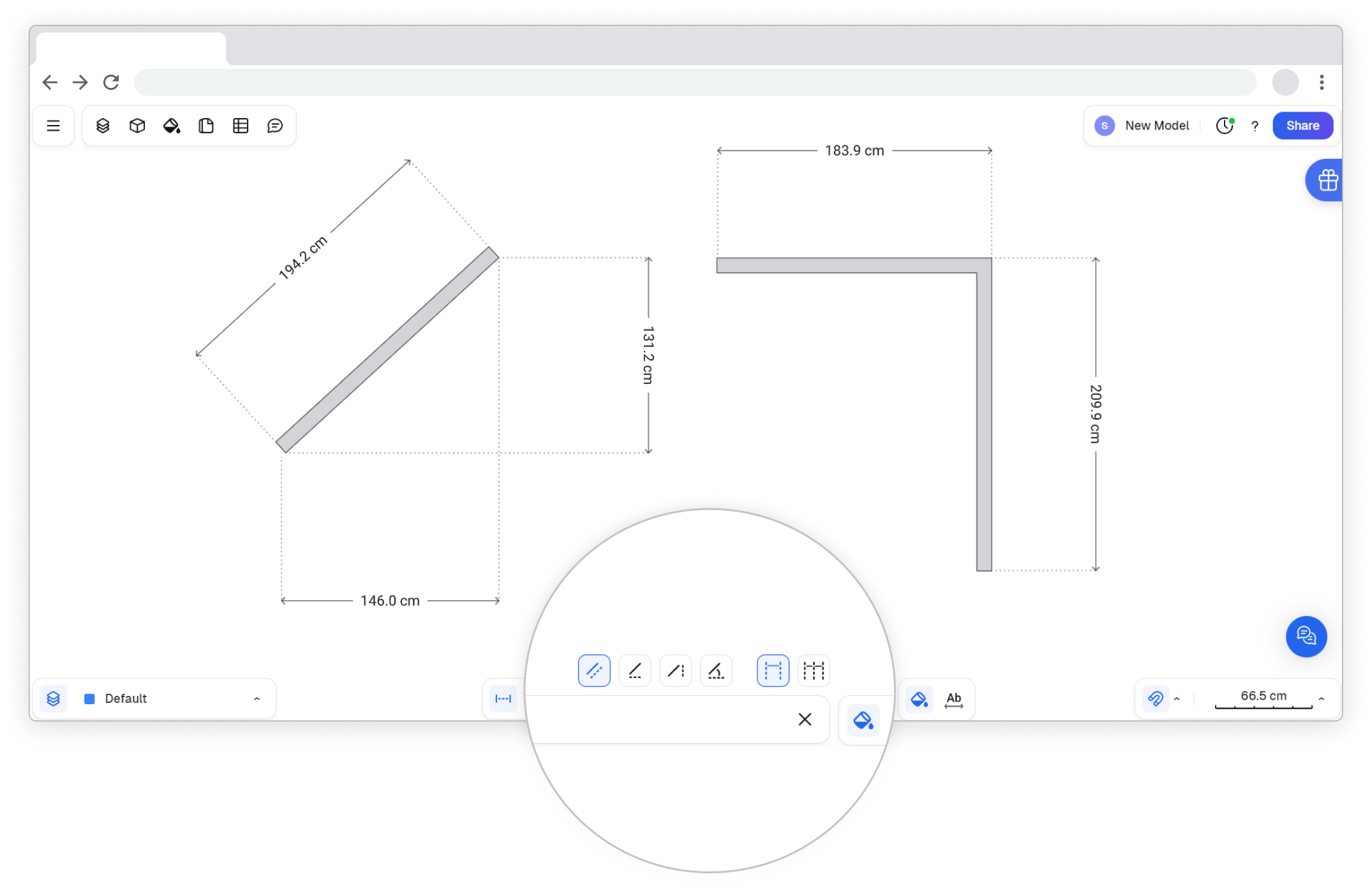
Task: Click the blue Default layer color swatch
Action: [x=90, y=698]
